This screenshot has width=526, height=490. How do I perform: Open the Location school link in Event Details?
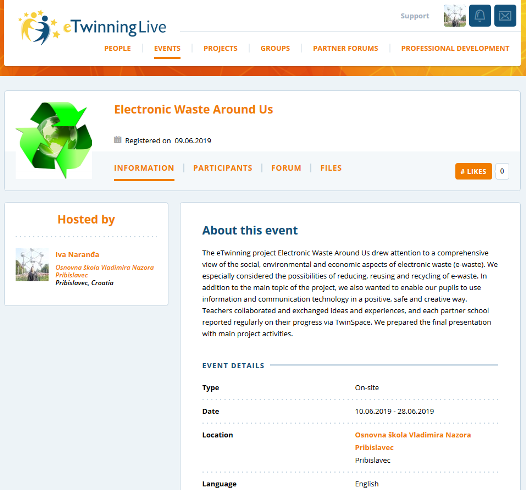tap(413, 441)
